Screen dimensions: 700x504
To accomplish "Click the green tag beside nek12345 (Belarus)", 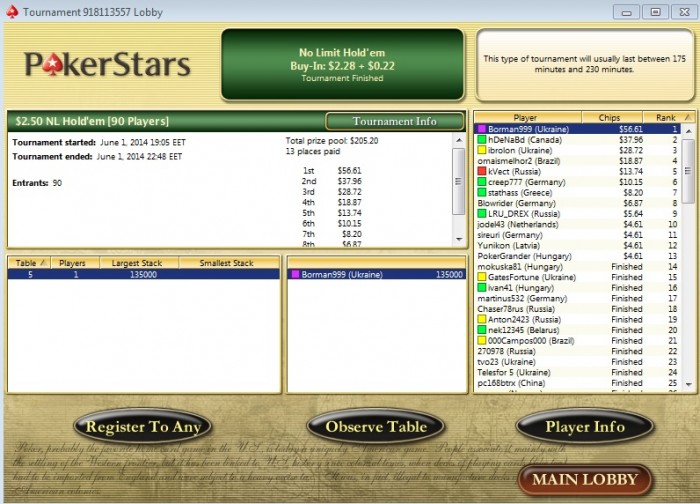I will [482, 330].
